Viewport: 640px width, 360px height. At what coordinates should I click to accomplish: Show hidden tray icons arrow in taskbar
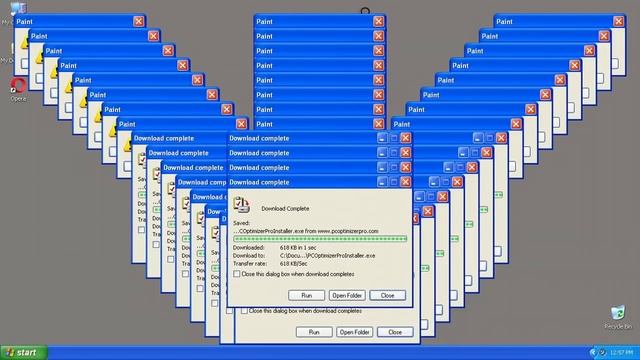pos(593,352)
